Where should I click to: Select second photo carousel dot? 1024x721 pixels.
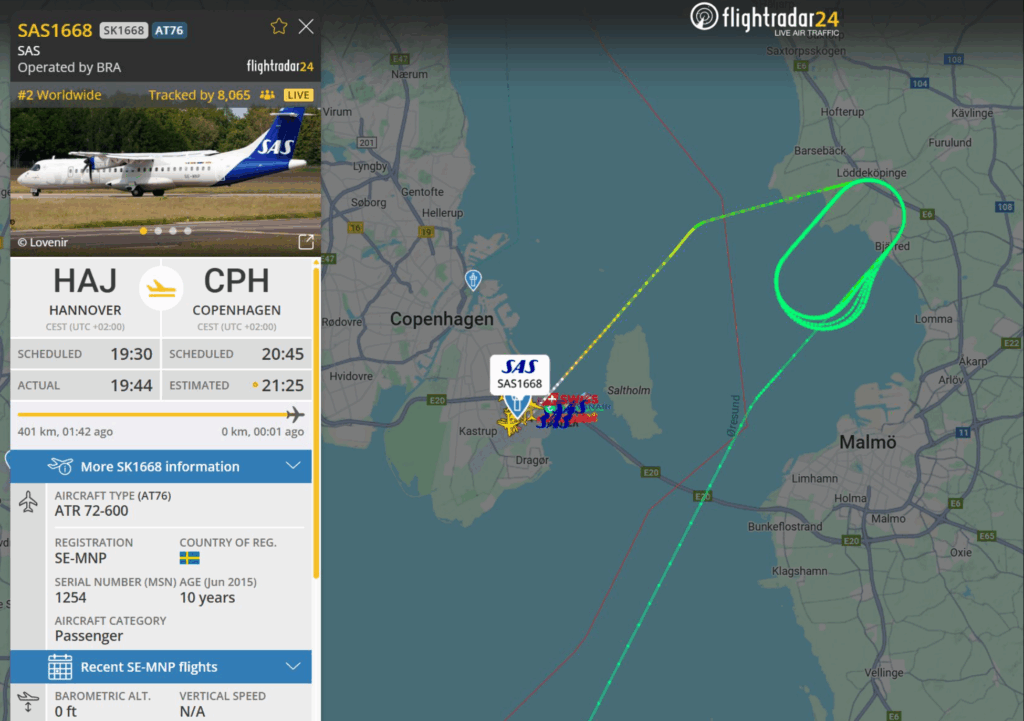[x=158, y=231]
